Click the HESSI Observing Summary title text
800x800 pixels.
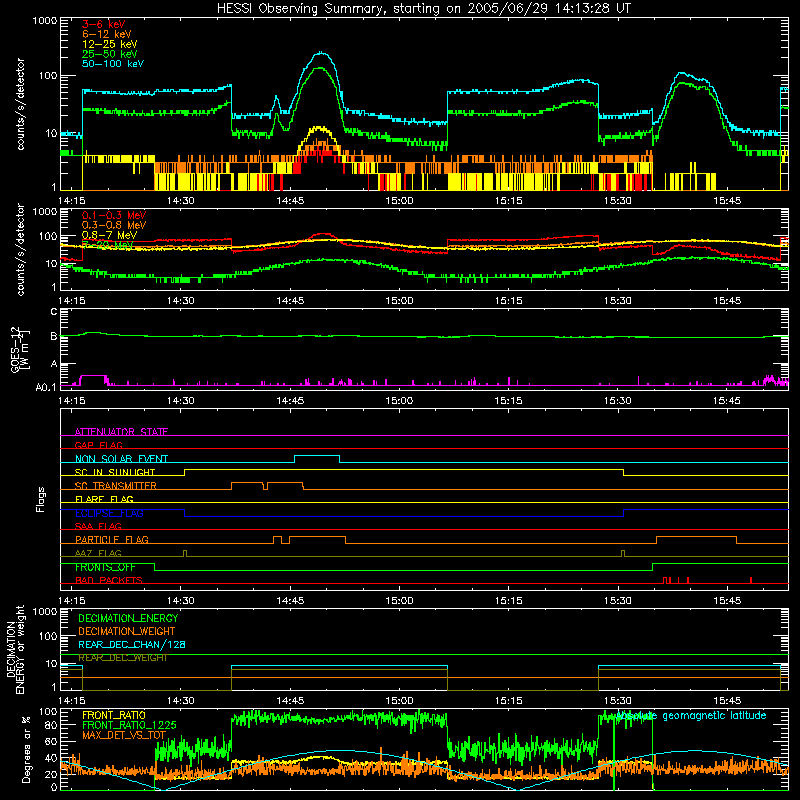click(x=423, y=9)
